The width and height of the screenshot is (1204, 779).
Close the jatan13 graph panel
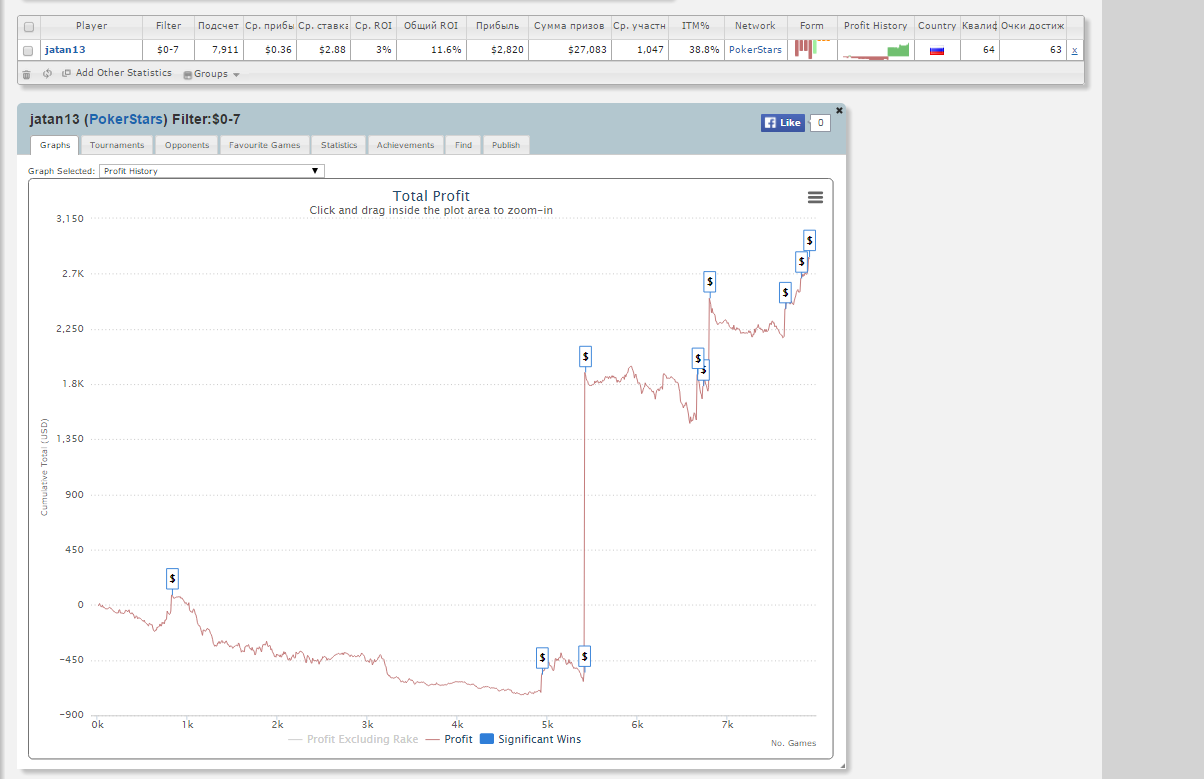[839, 110]
